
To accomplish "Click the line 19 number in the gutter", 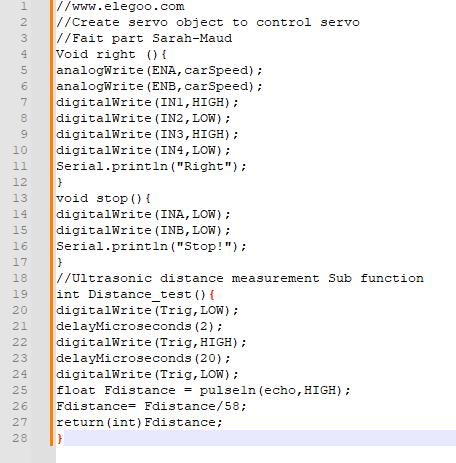I will pos(20,294).
